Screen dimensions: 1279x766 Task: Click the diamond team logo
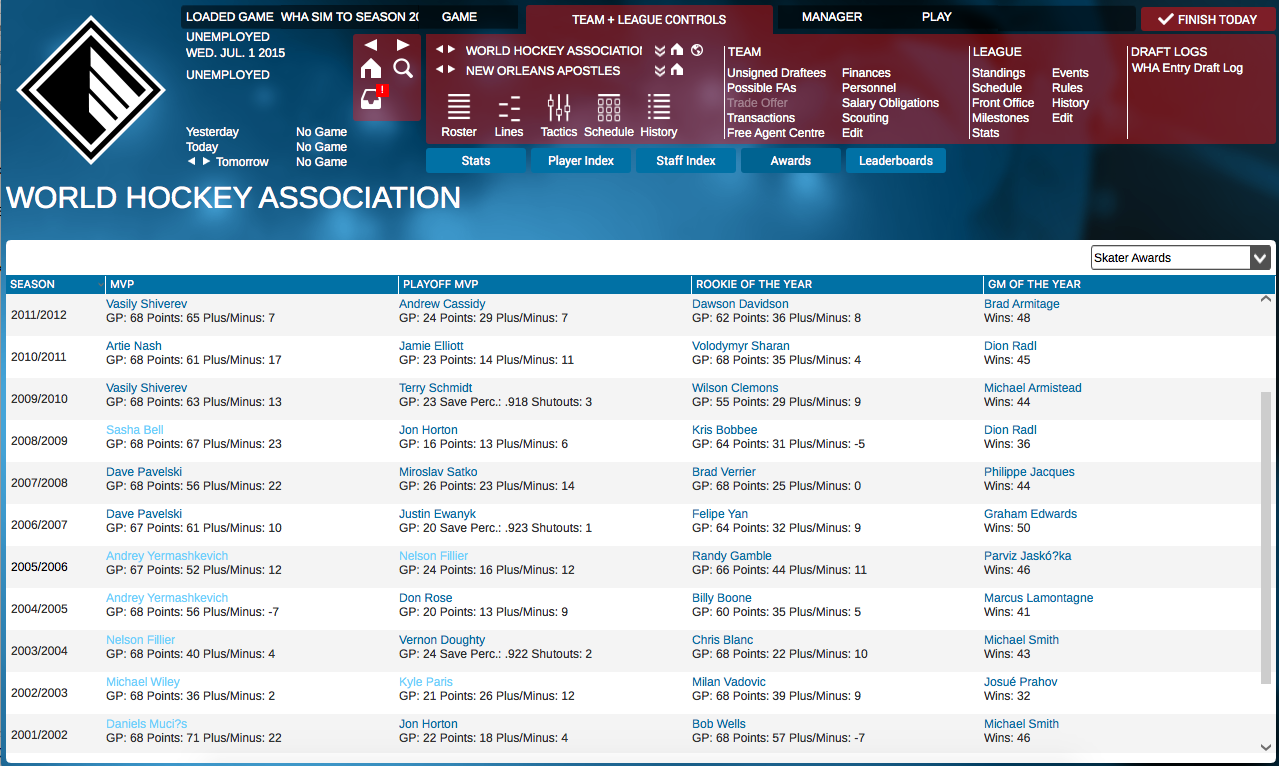click(x=92, y=90)
